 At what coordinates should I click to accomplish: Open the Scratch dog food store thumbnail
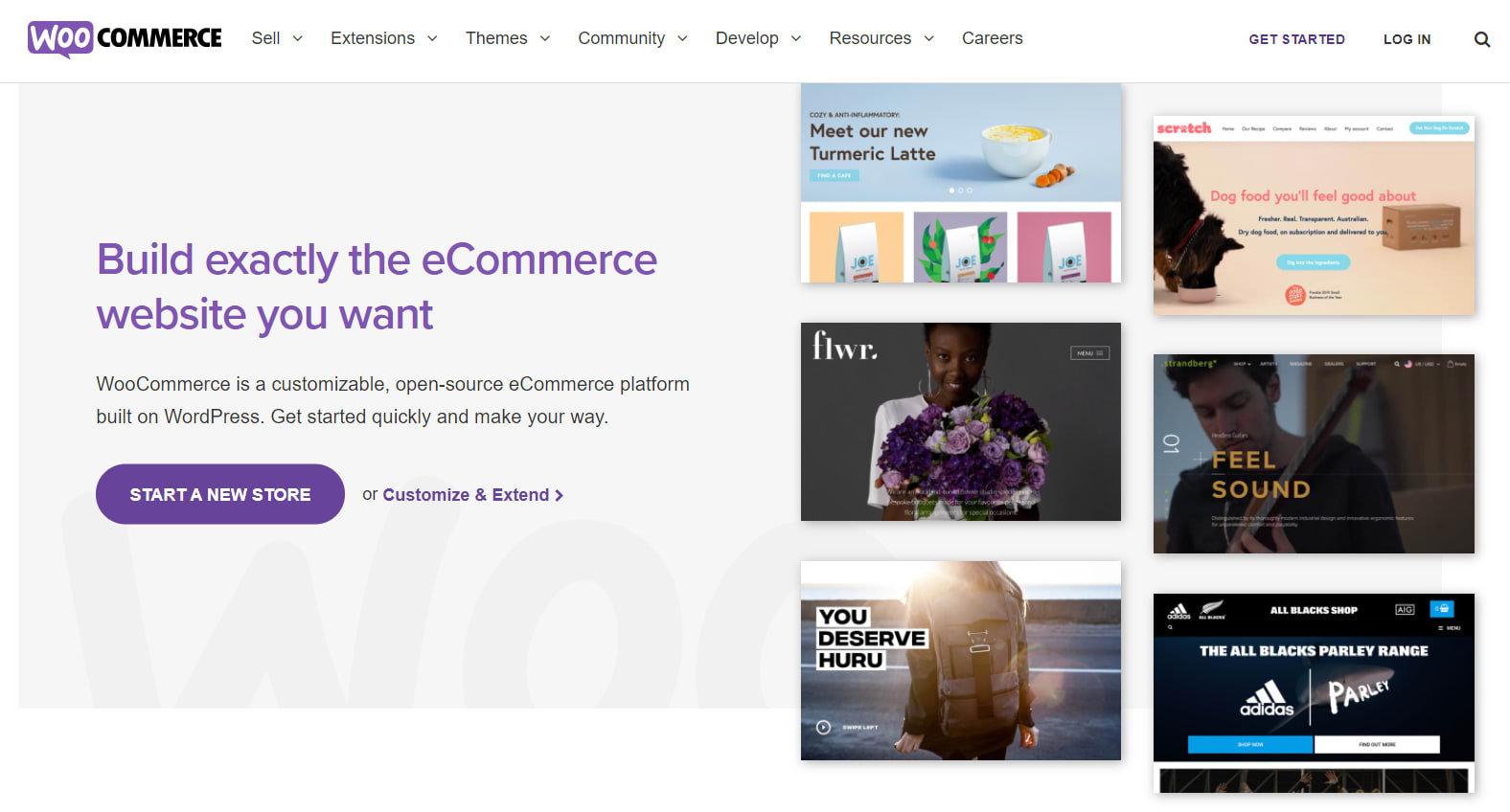[1314, 215]
